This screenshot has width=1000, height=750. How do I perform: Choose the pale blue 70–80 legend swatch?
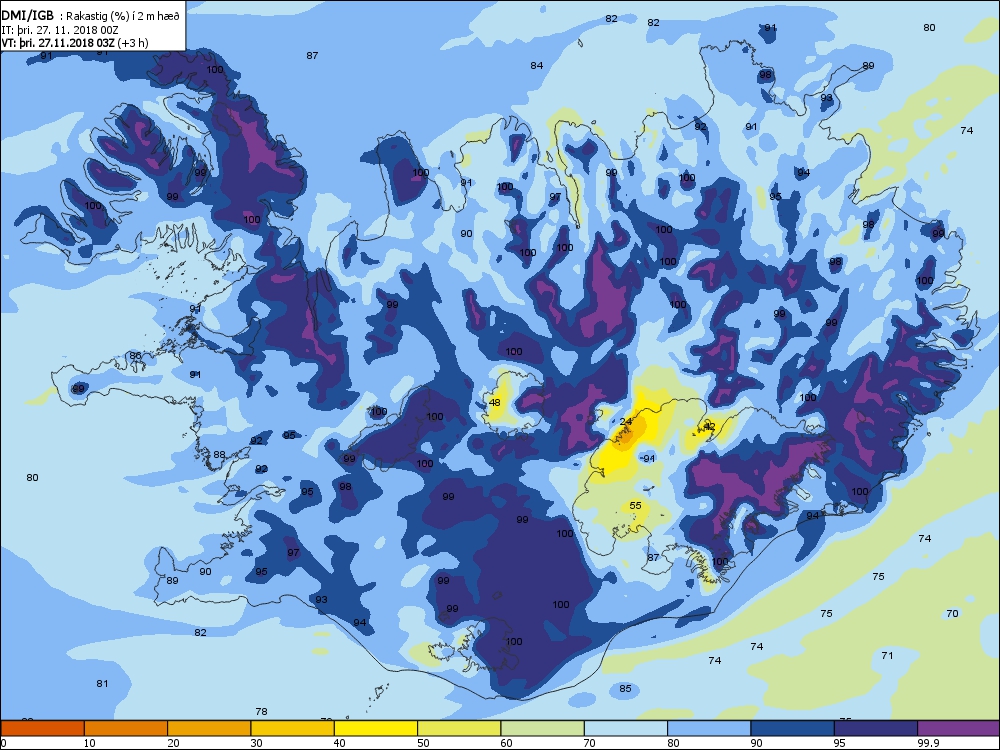[626, 728]
